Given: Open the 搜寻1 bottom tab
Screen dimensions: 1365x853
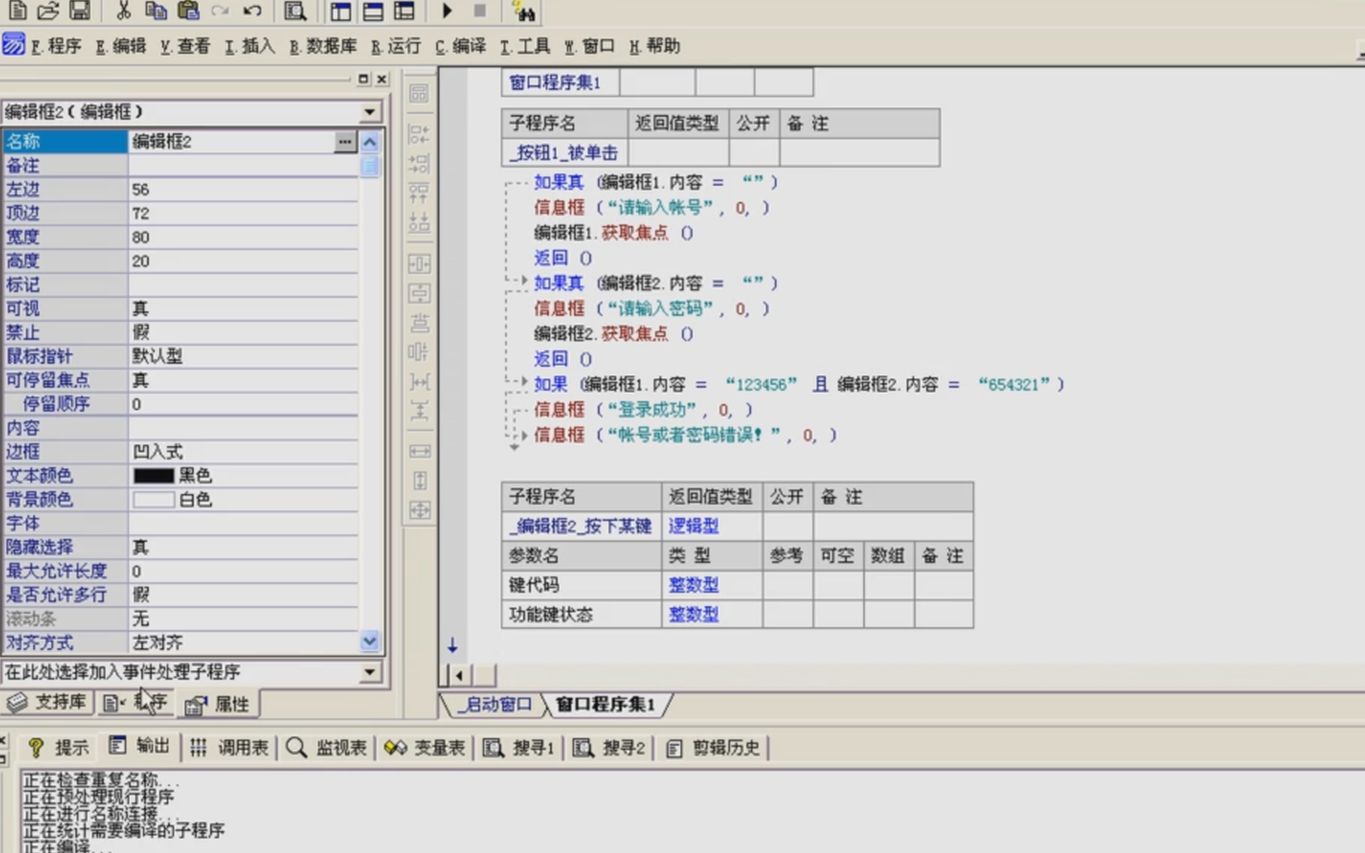Looking at the screenshot, I should tap(519, 747).
